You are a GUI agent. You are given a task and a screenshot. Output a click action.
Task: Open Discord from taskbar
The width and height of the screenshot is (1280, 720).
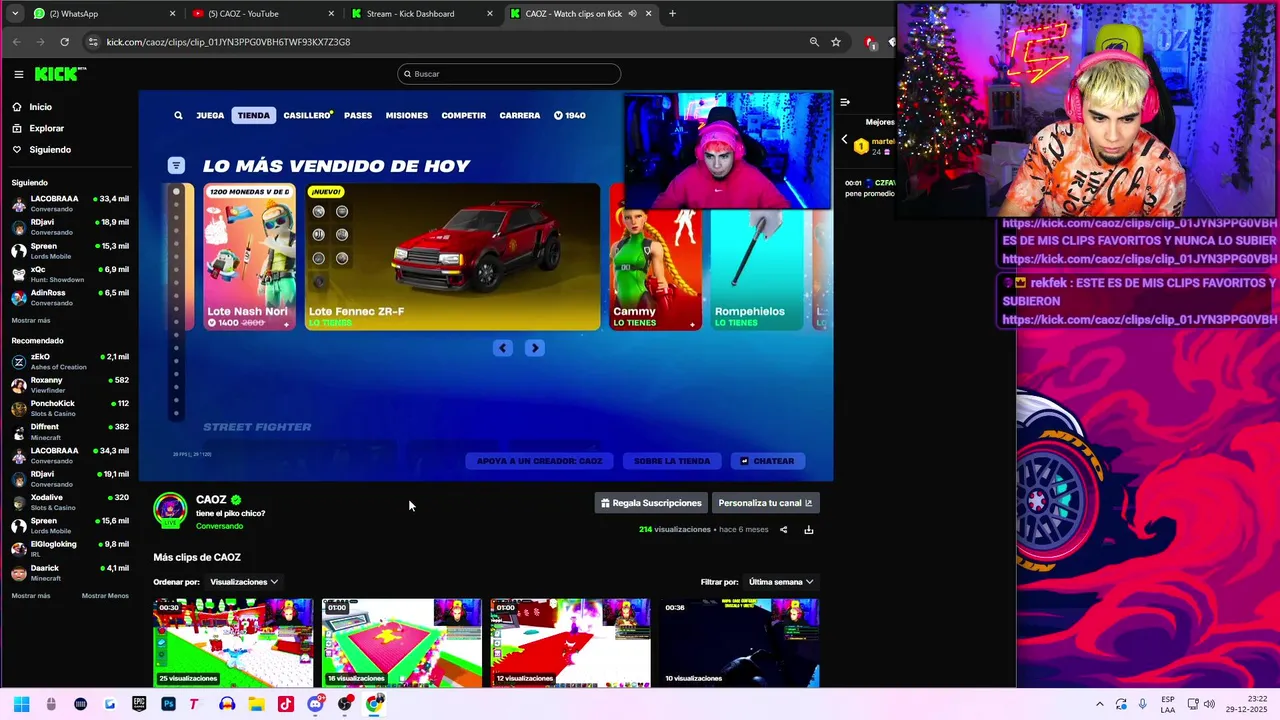tap(315, 704)
